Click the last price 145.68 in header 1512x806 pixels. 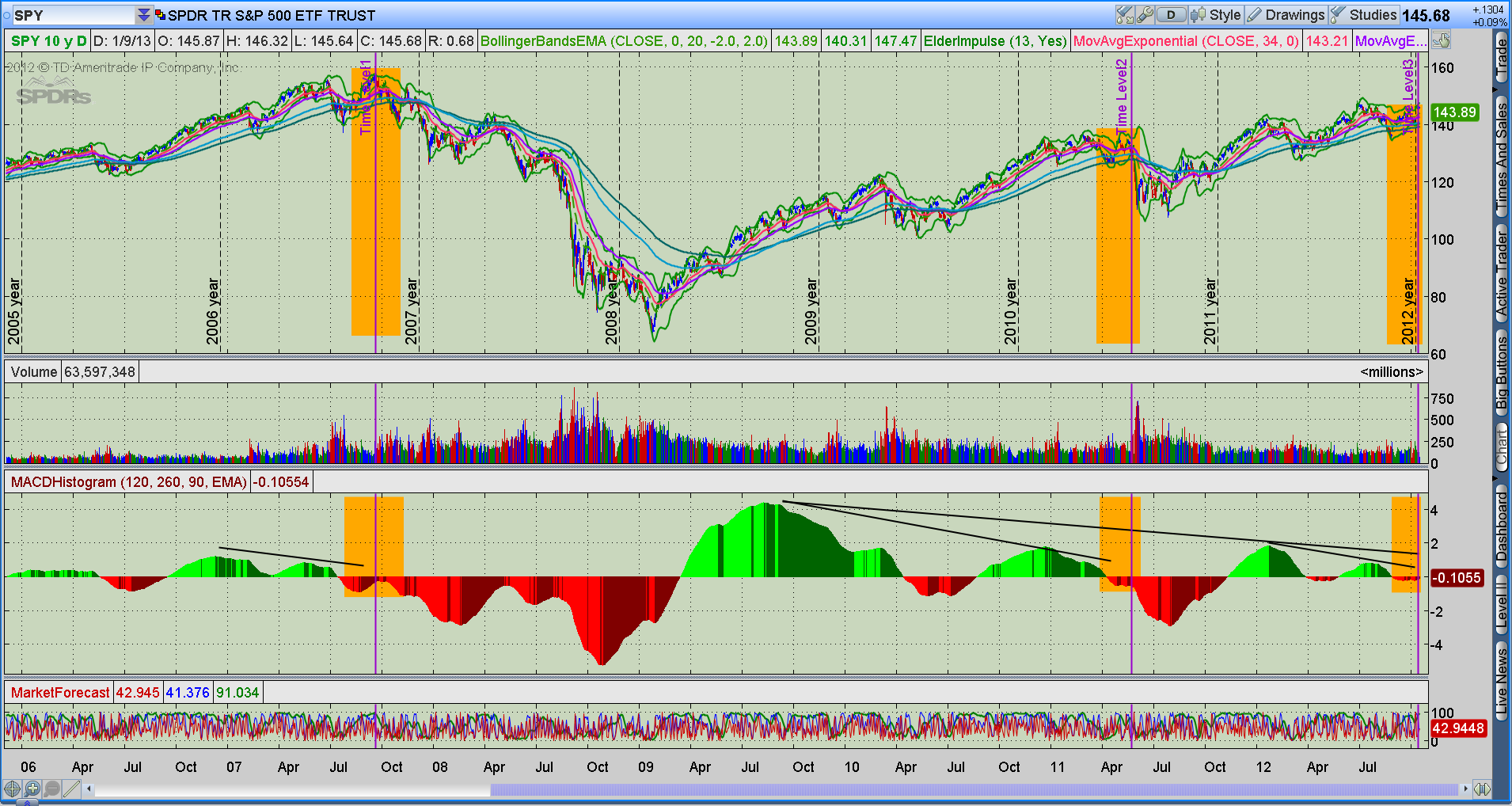pyautogui.click(x=1426, y=16)
